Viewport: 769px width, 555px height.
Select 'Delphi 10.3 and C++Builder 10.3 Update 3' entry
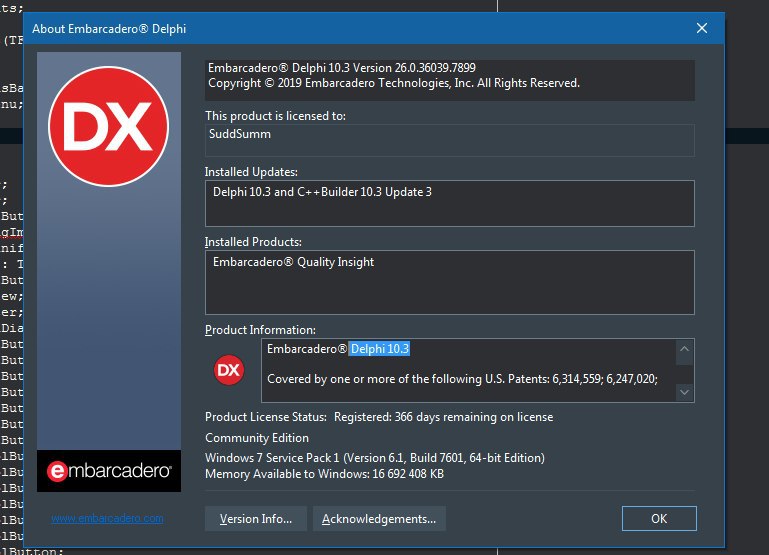(x=322, y=192)
